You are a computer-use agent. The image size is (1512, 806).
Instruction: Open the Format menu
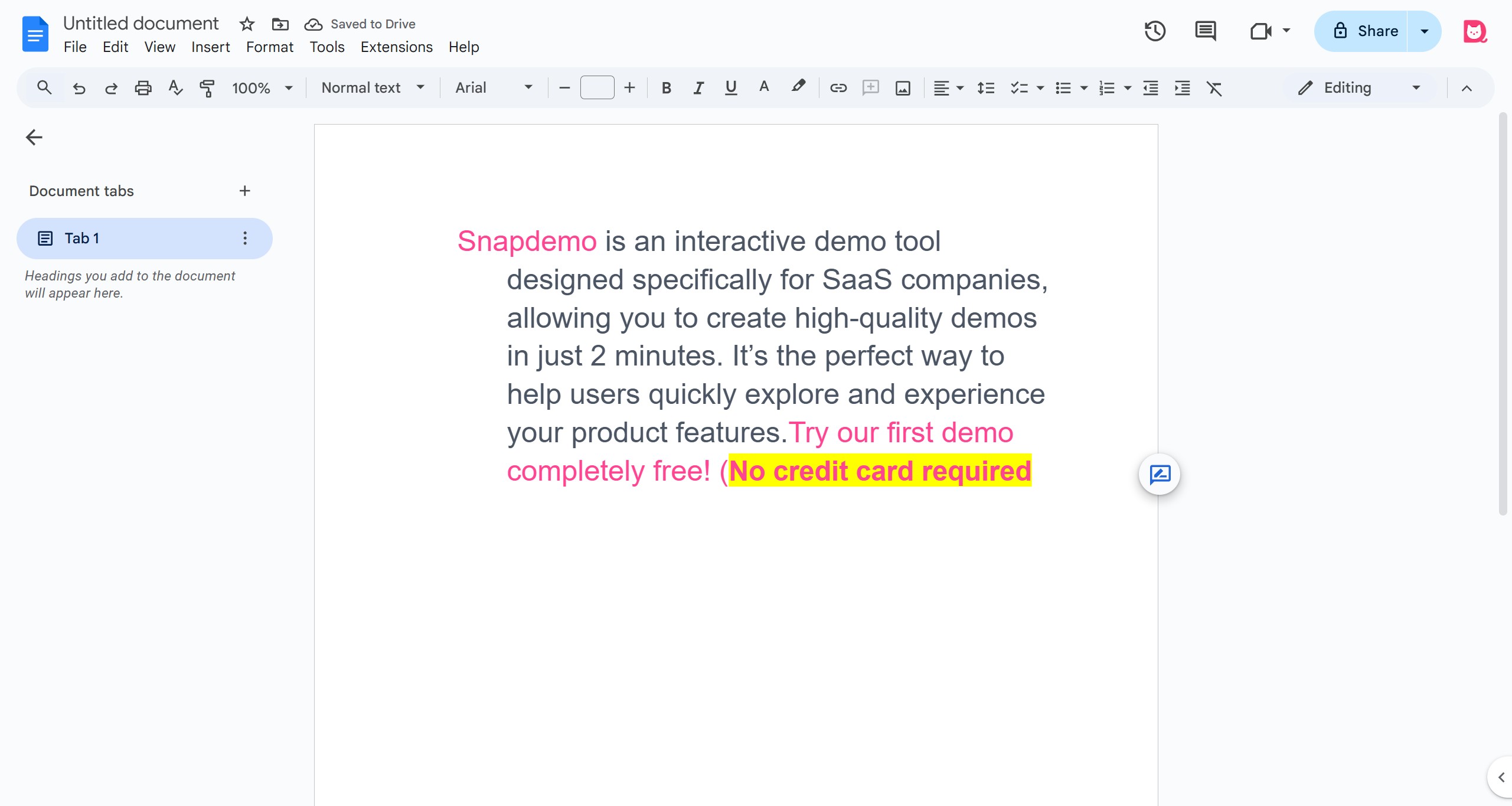269,47
